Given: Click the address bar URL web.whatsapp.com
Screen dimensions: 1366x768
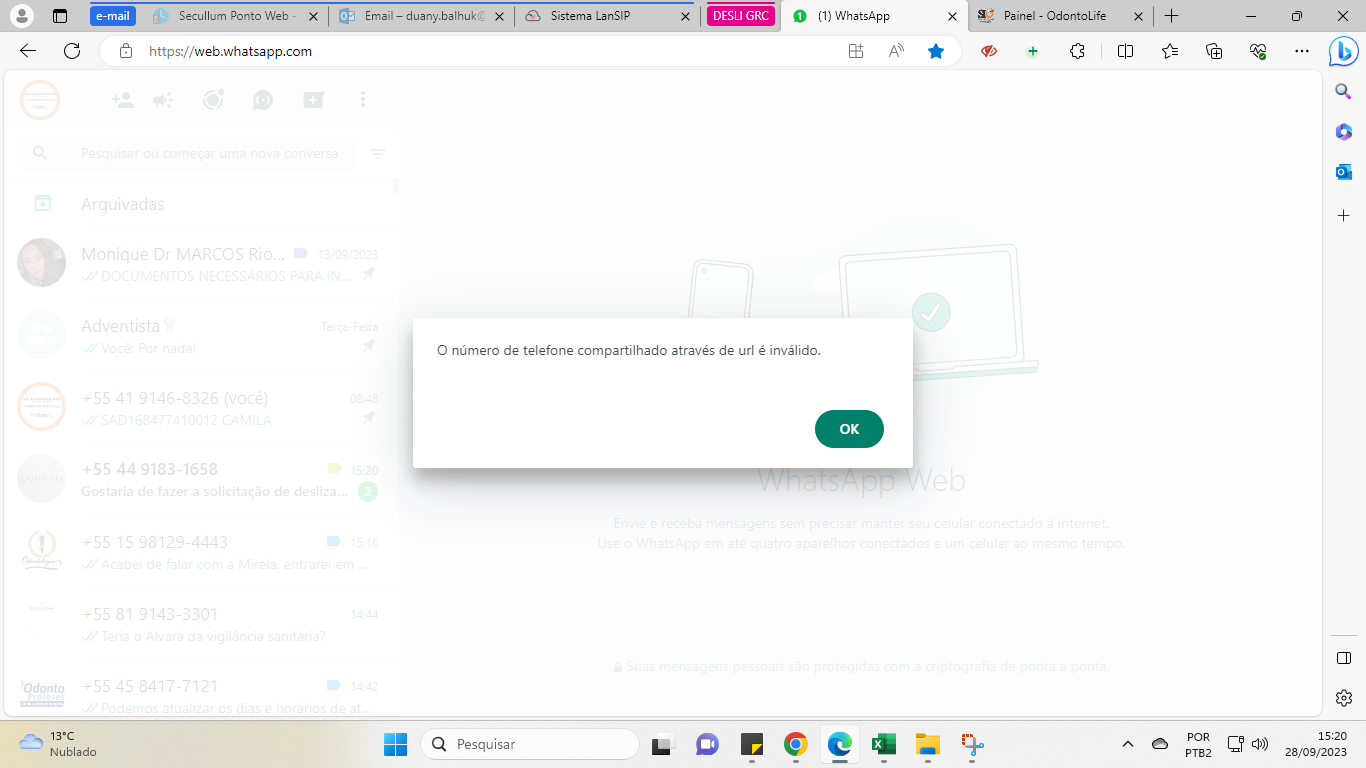Looking at the screenshot, I should (231, 51).
